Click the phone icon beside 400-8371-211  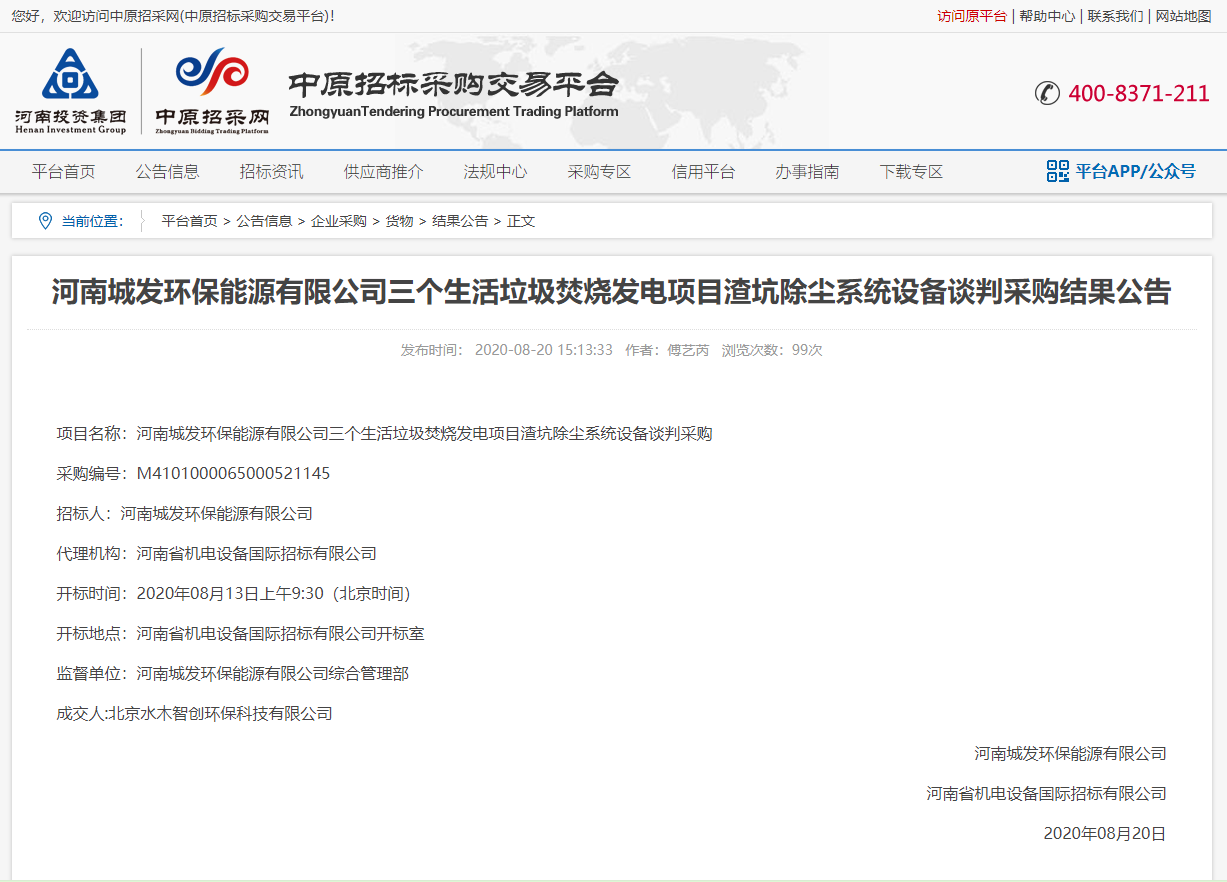1047,93
